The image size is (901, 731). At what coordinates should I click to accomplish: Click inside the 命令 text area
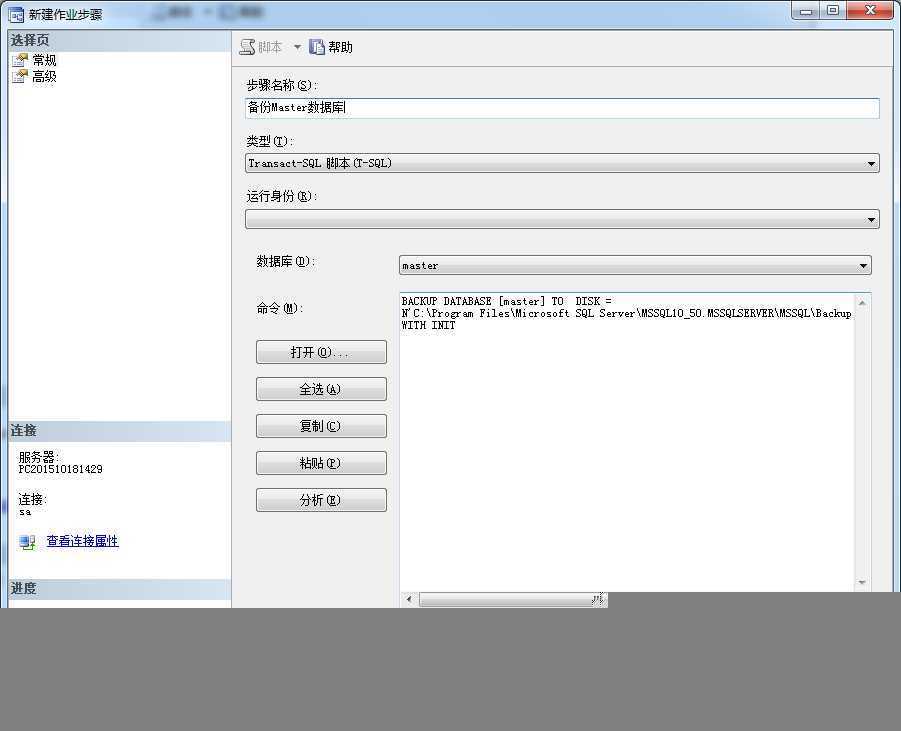point(626,443)
